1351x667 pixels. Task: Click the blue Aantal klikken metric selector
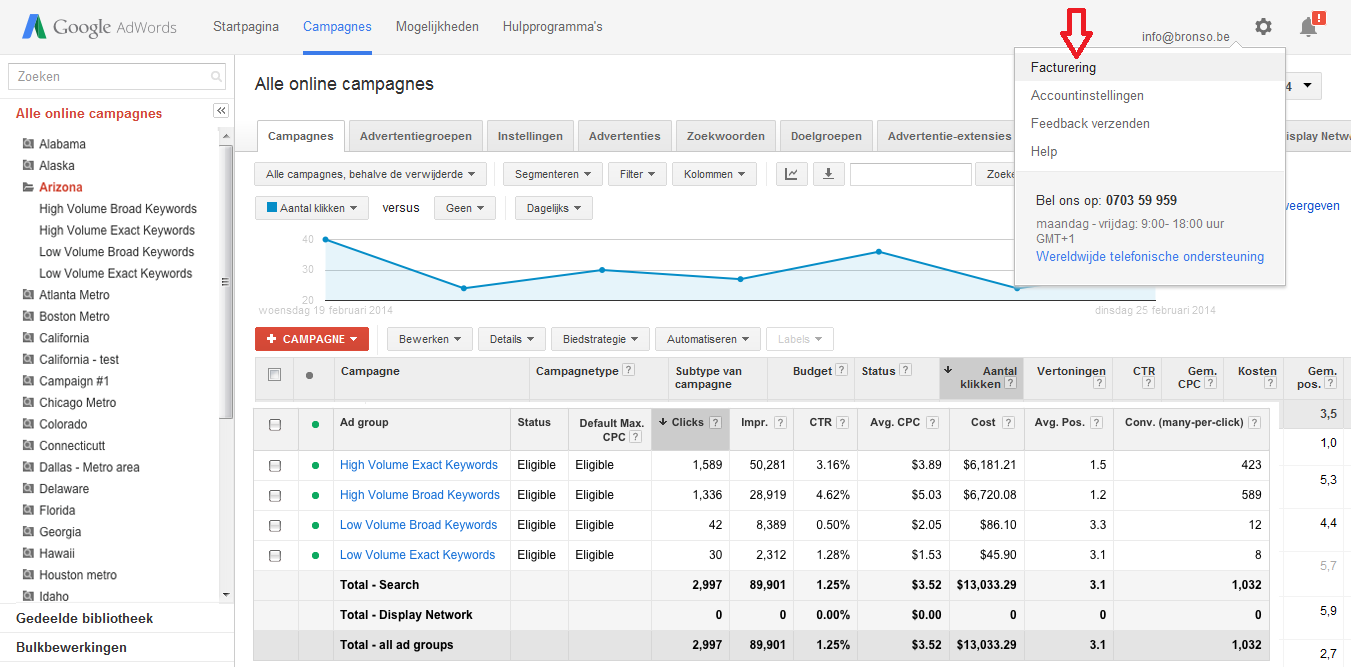pos(312,208)
